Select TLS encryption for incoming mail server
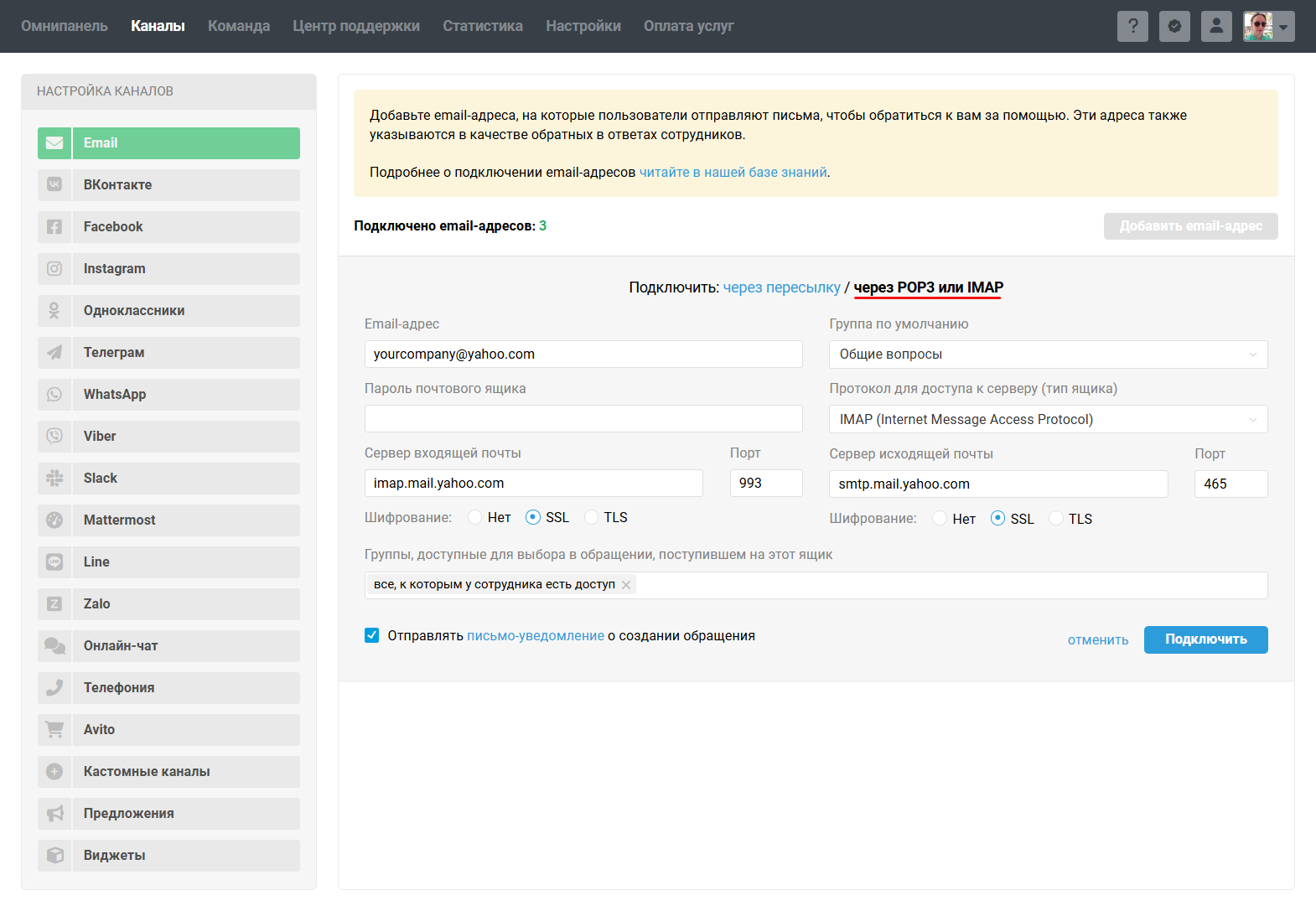This screenshot has height=911, width=1316. [x=592, y=517]
